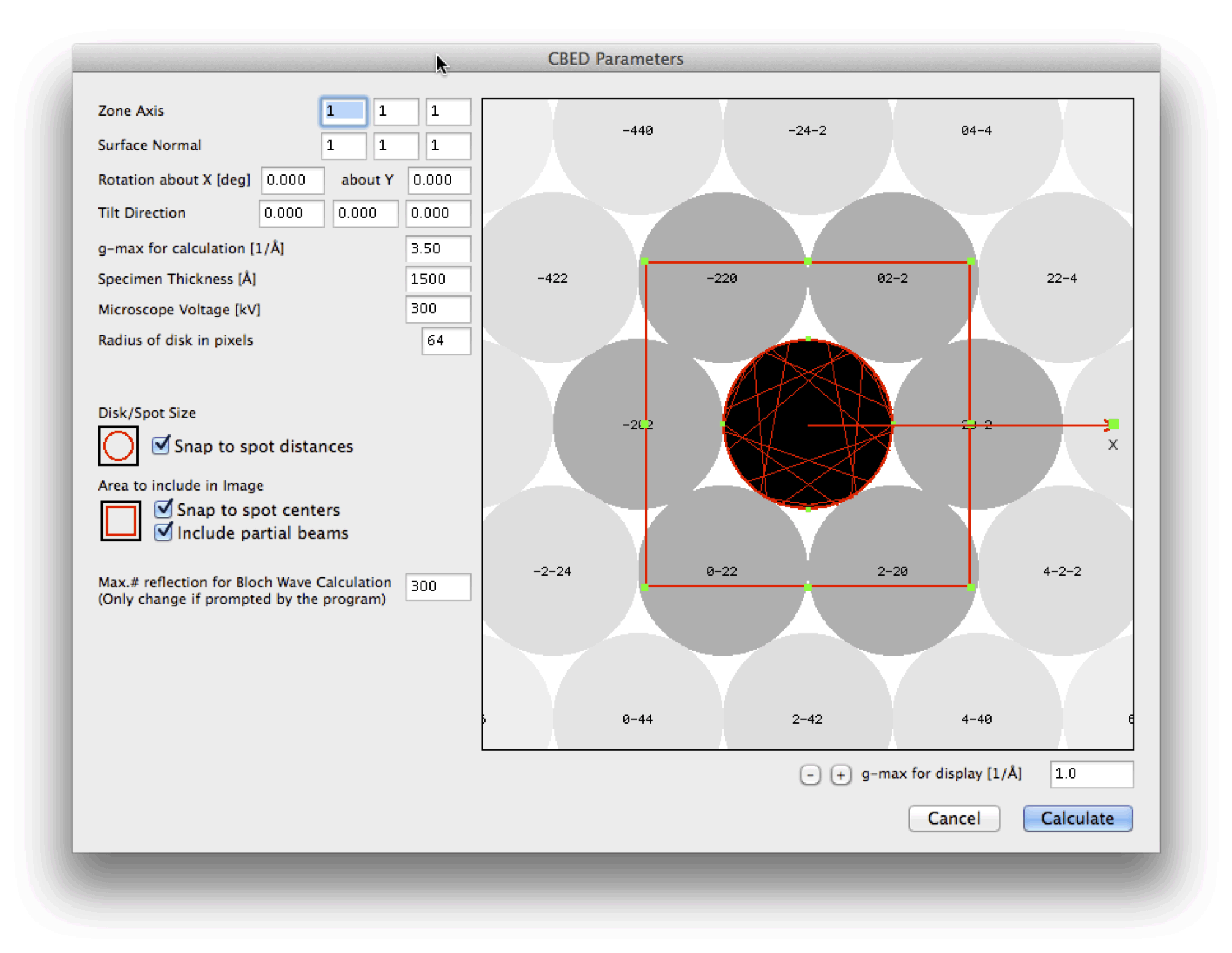The image size is (1232, 953).
Task: Click the Cancel button
Action: (954, 818)
